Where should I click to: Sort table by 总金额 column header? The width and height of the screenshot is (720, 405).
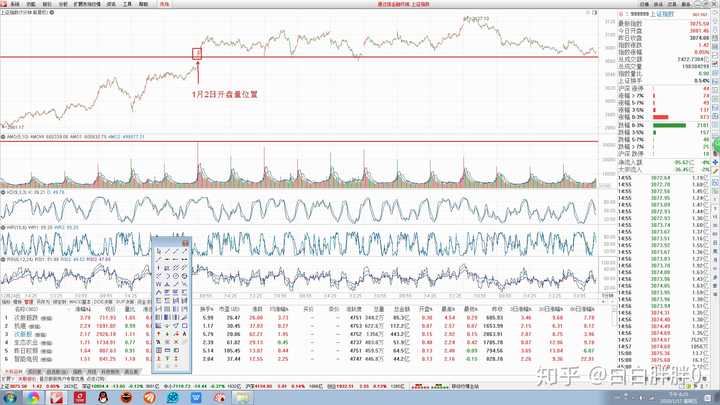(x=402, y=309)
